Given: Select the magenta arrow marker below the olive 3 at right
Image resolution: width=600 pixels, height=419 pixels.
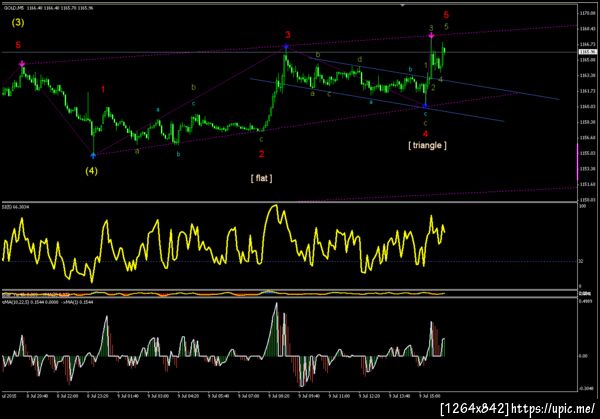Looking at the screenshot, I should coord(431,36).
